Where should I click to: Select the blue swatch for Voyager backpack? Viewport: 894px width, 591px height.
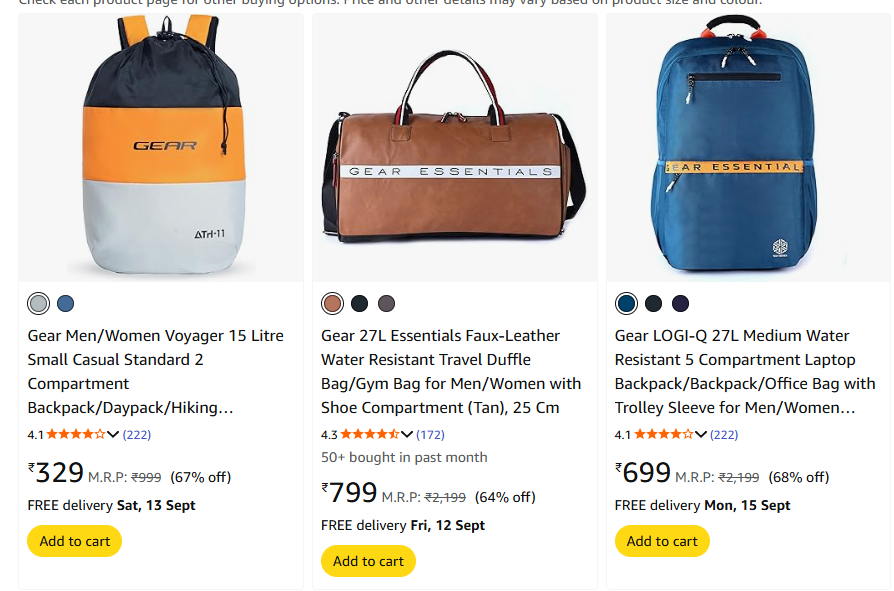[x=65, y=303]
